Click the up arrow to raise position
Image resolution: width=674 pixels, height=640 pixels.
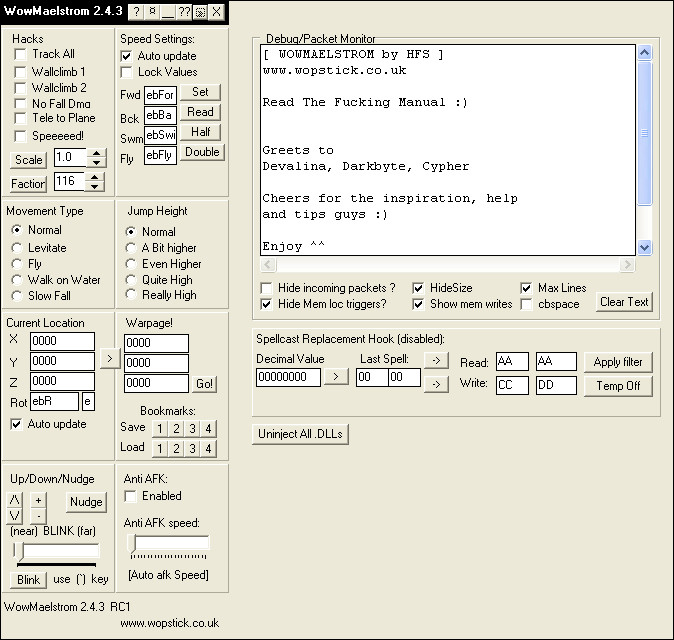coord(14,500)
